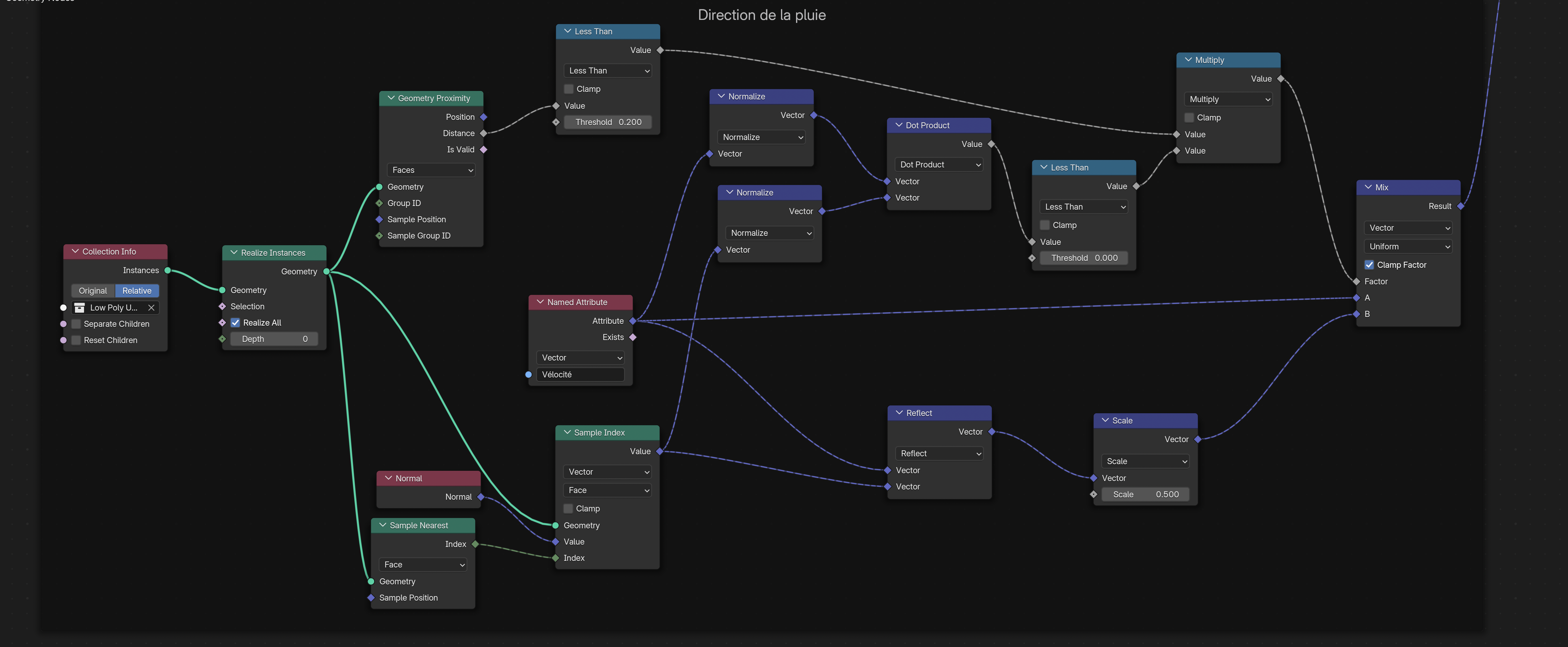Click the Factor input socket on Mix node
1568x647 pixels.
point(1356,282)
